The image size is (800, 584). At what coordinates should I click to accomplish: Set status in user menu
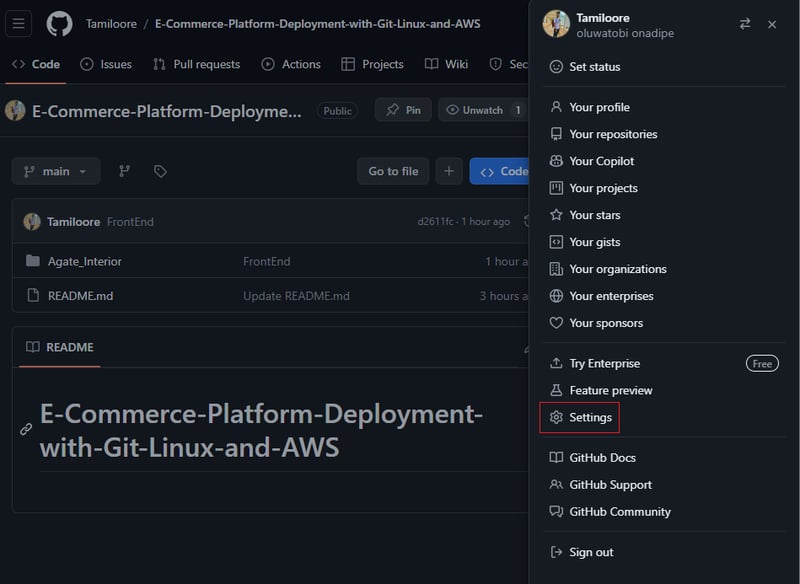[594, 67]
